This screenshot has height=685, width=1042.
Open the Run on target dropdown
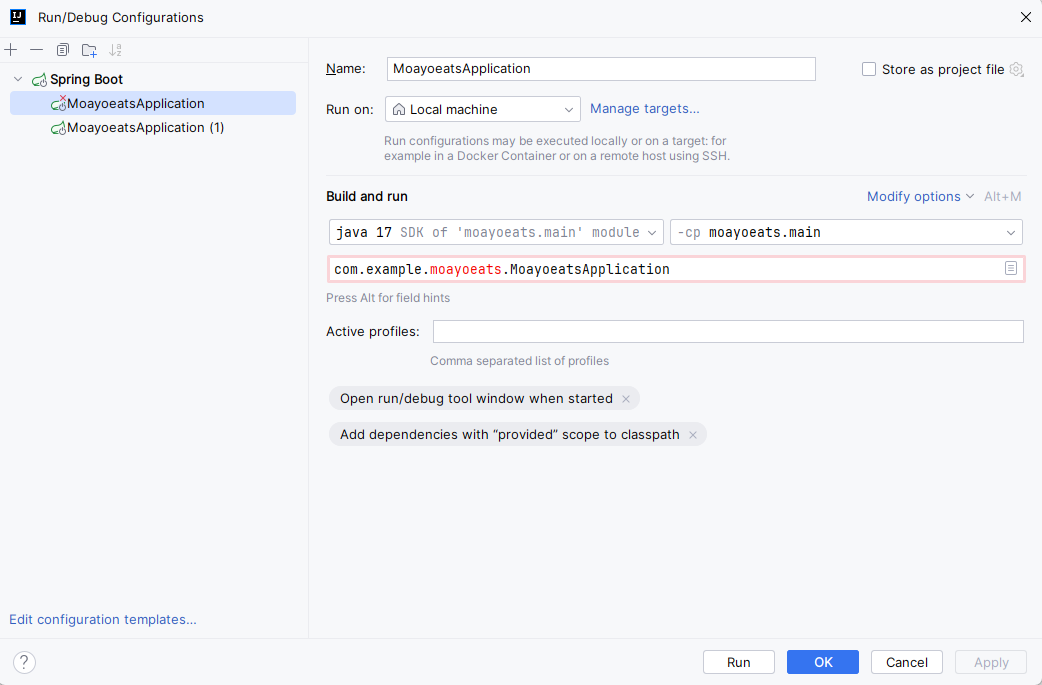(x=482, y=109)
